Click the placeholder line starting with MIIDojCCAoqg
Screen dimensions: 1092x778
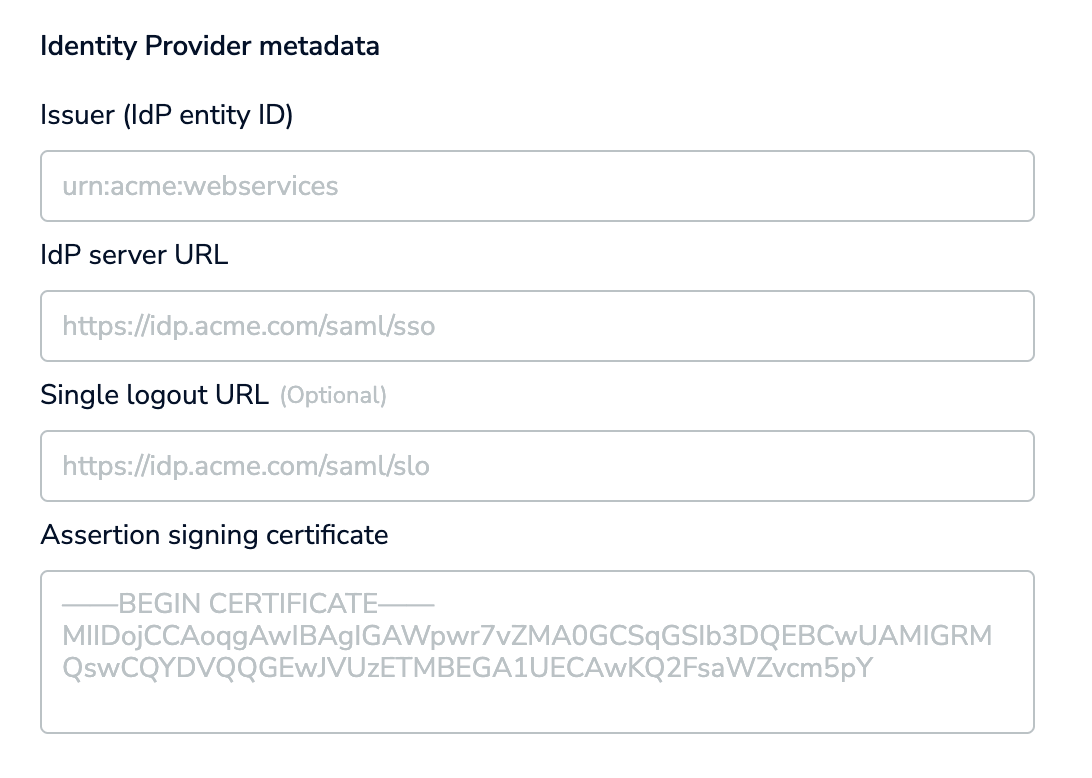point(526,636)
